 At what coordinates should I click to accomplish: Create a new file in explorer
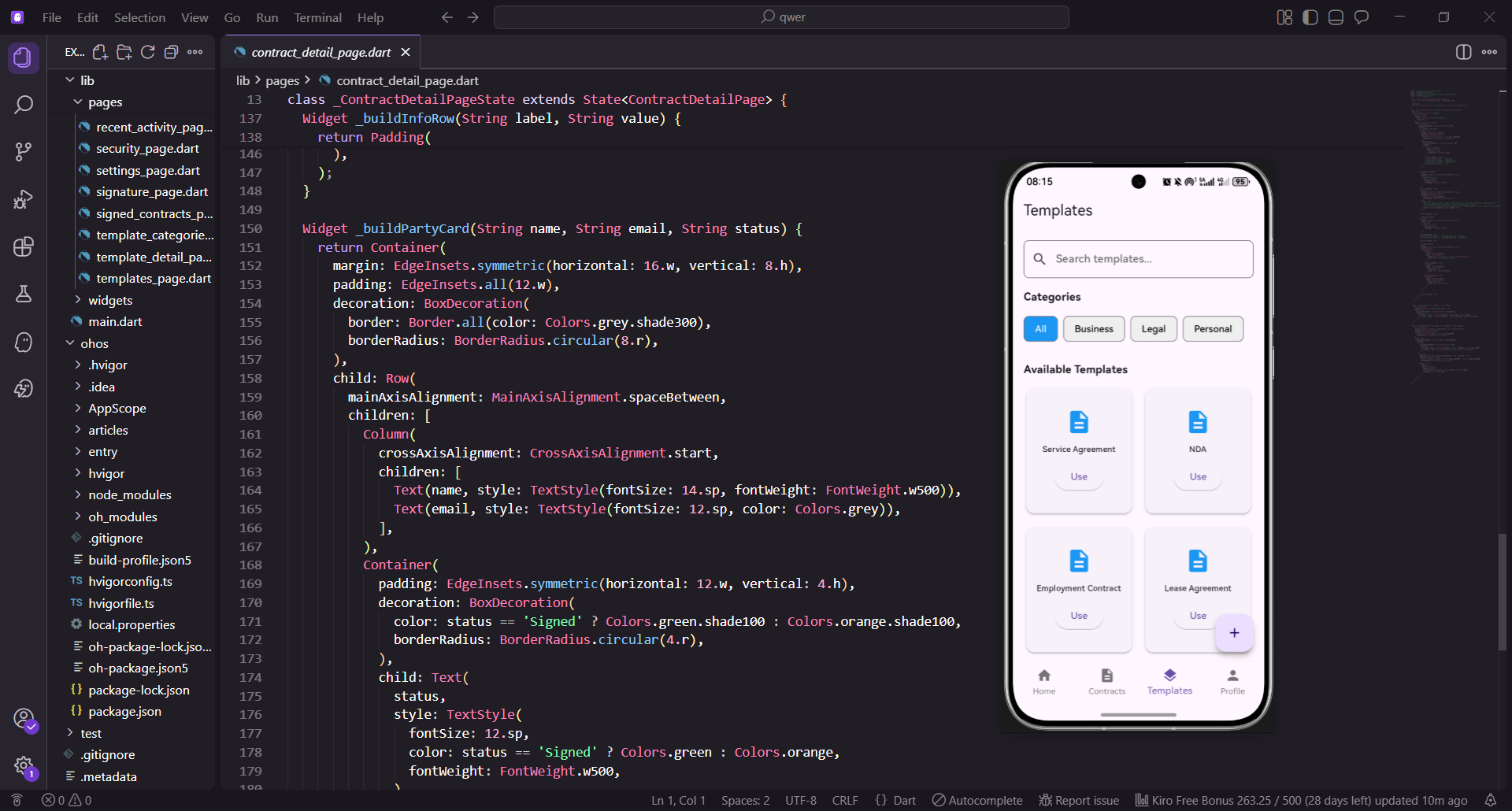tap(100, 52)
